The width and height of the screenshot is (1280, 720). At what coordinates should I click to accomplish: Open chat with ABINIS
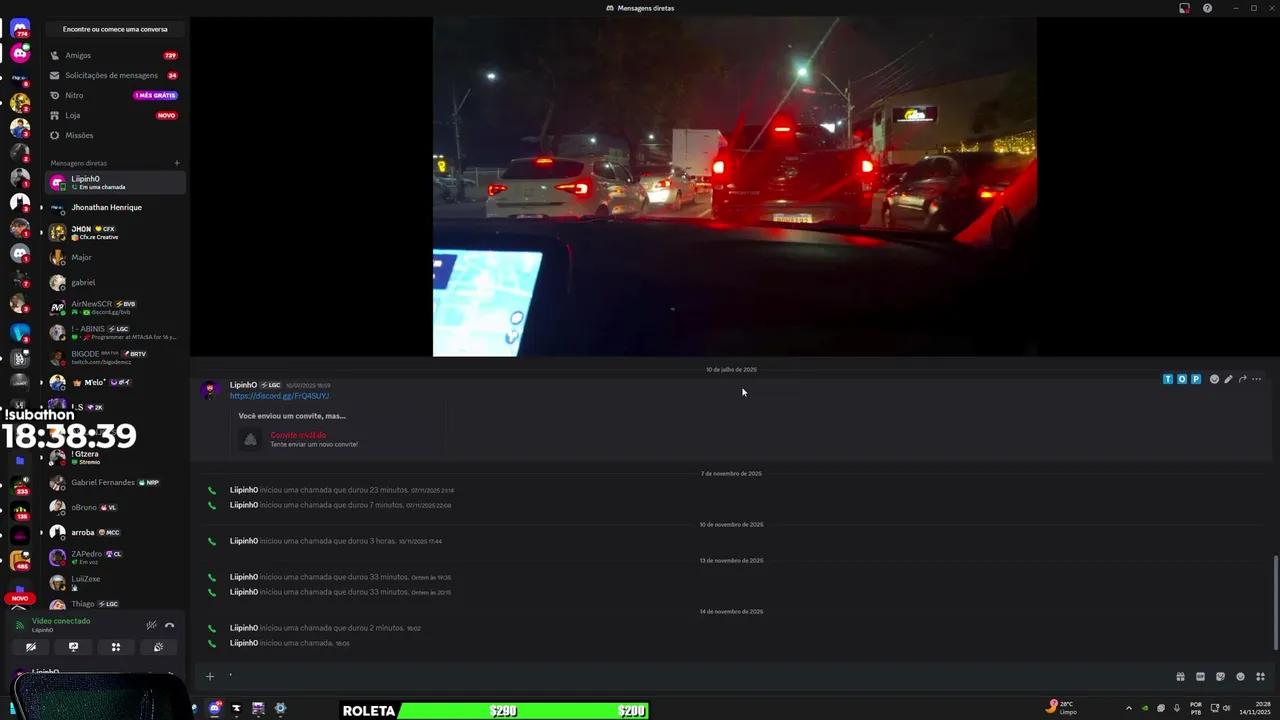click(x=115, y=332)
